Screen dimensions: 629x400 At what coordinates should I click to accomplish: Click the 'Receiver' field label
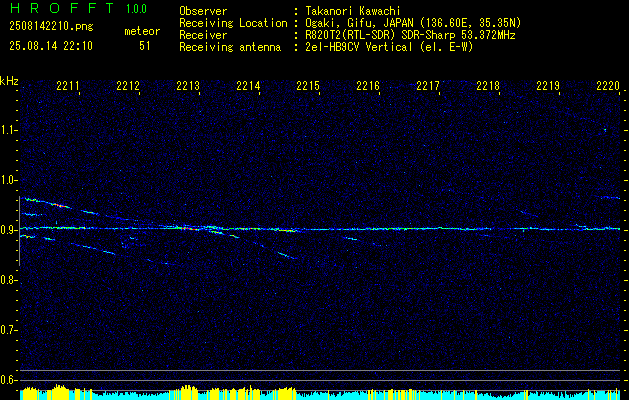point(203,35)
